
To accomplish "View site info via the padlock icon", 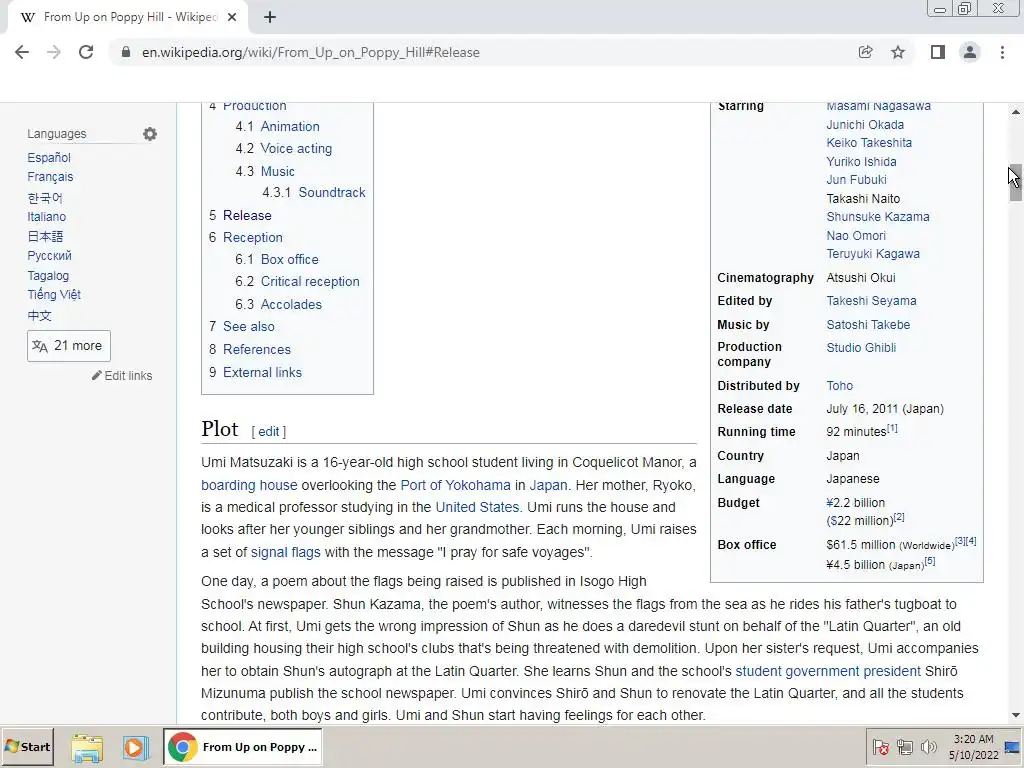I will 125,52.
